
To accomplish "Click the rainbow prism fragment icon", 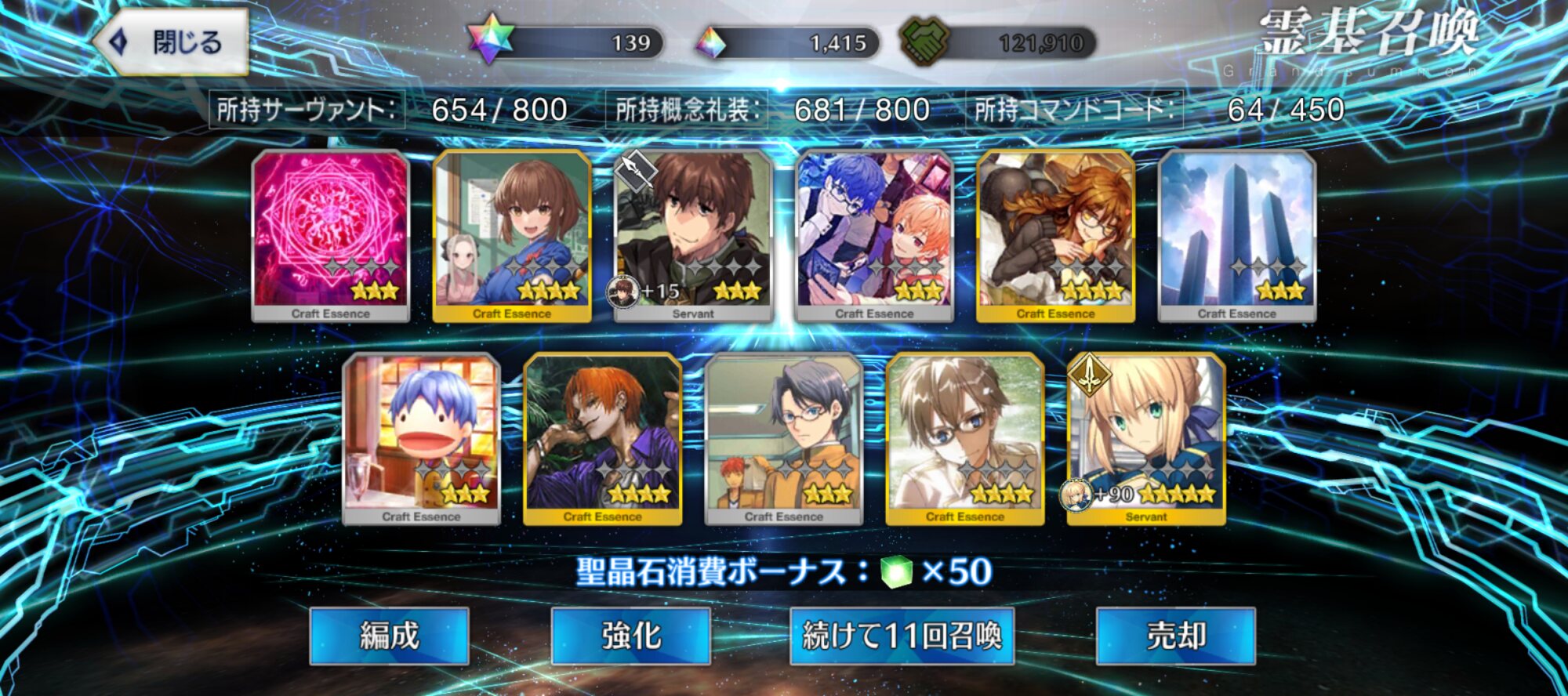I will coord(710,43).
